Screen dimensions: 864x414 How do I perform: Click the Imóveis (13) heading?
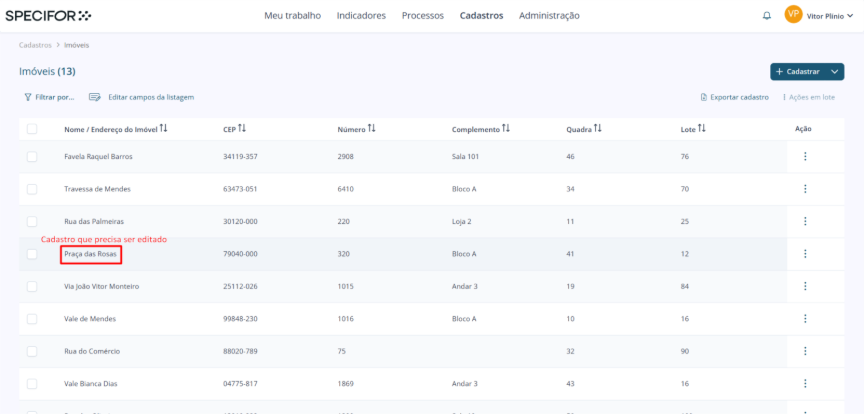point(47,72)
